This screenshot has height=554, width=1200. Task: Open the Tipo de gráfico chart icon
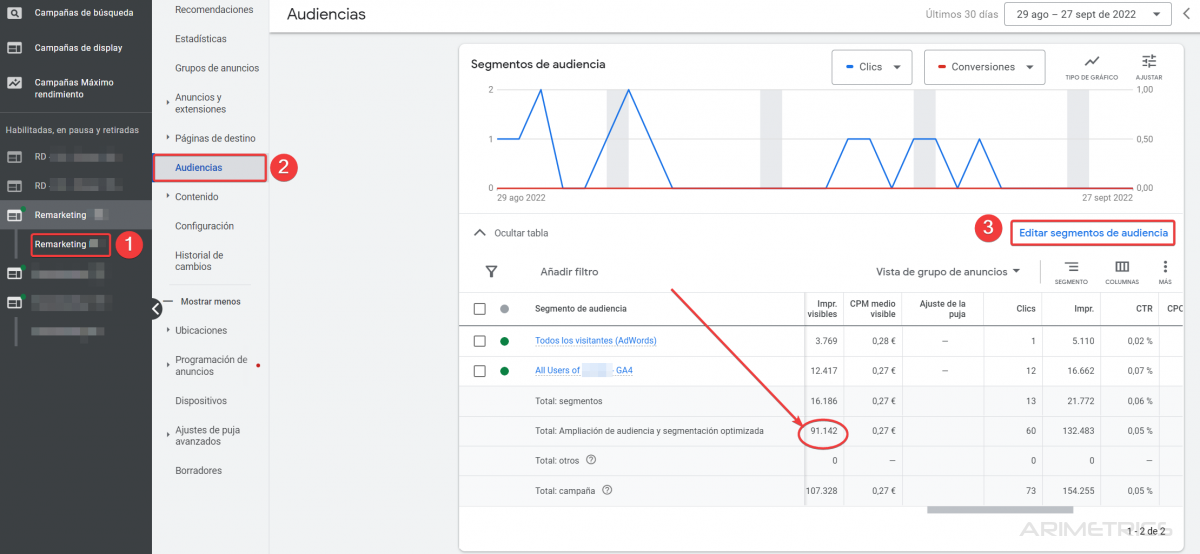coord(1092,62)
